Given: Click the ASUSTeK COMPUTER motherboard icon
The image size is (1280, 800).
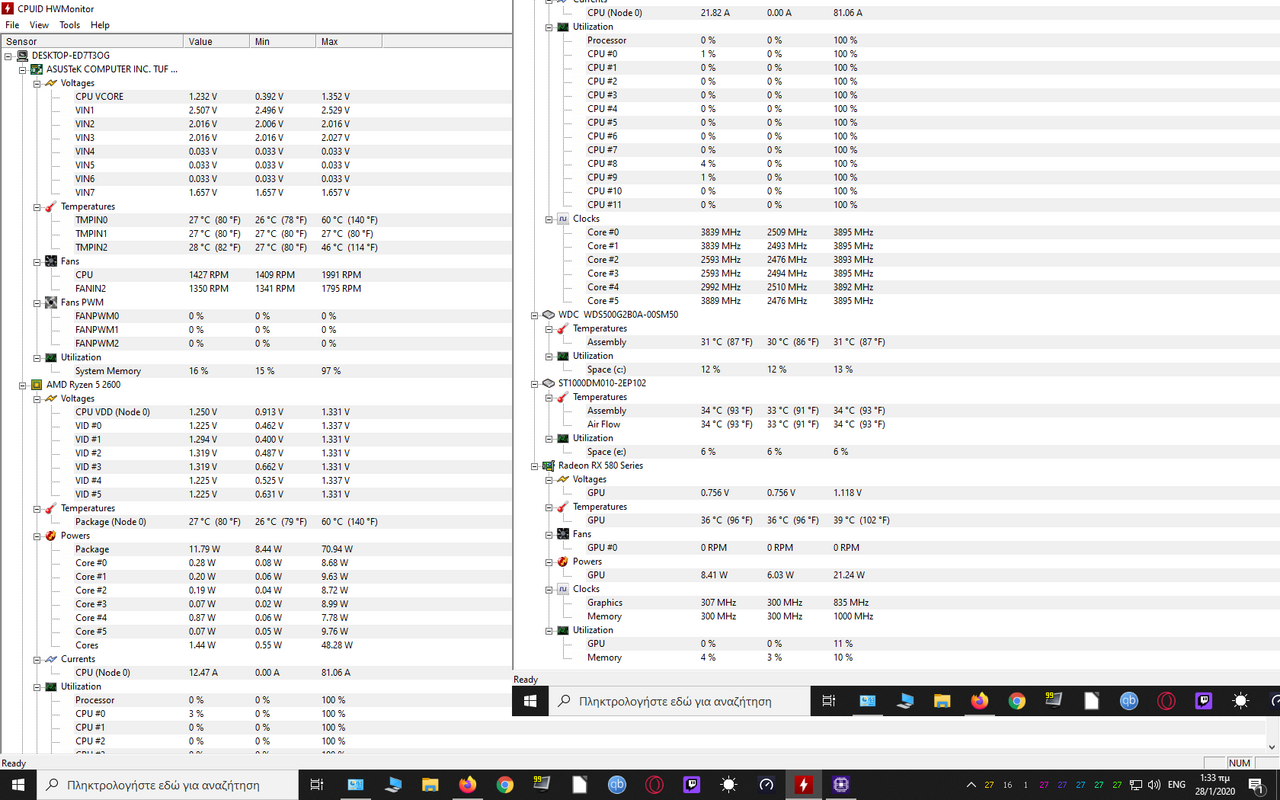Looking at the screenshot, I should [37, 70].
